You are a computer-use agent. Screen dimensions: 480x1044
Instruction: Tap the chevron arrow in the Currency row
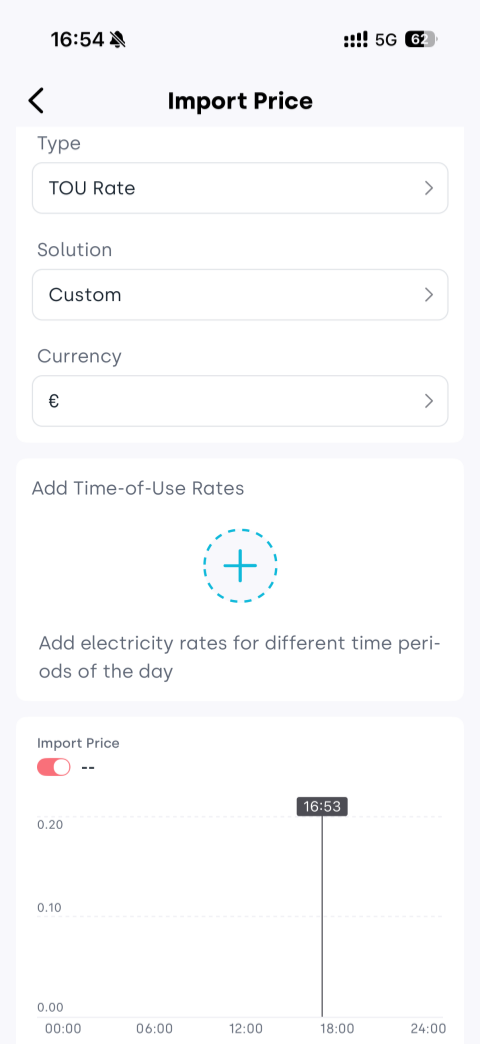429,401
